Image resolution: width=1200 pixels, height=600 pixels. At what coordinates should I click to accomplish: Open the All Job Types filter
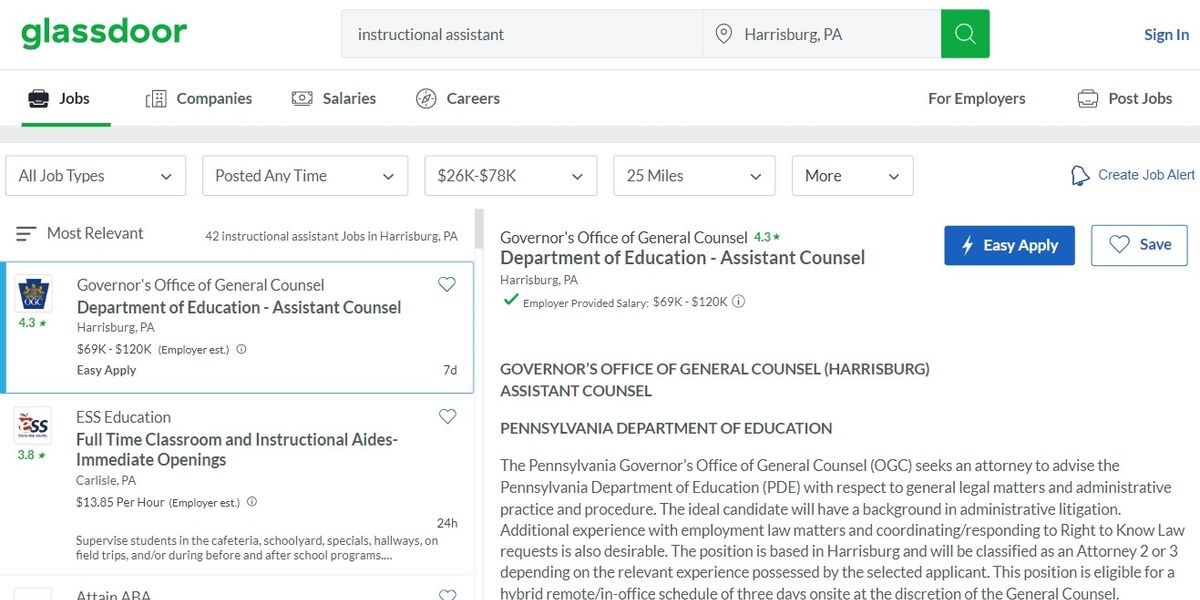95,175
